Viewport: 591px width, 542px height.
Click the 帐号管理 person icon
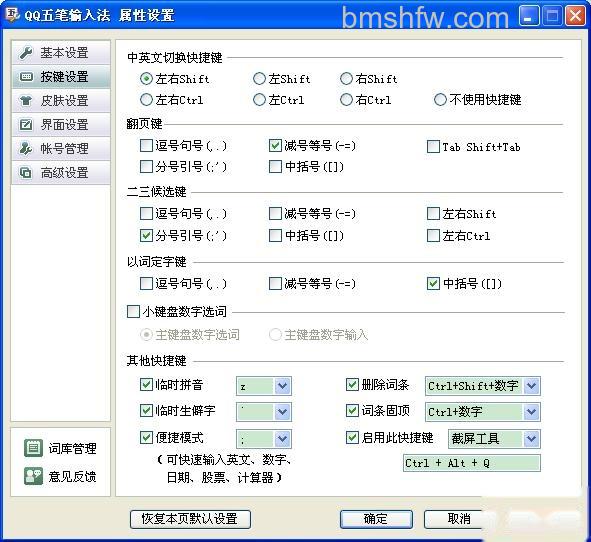click(x=26, y=148)
